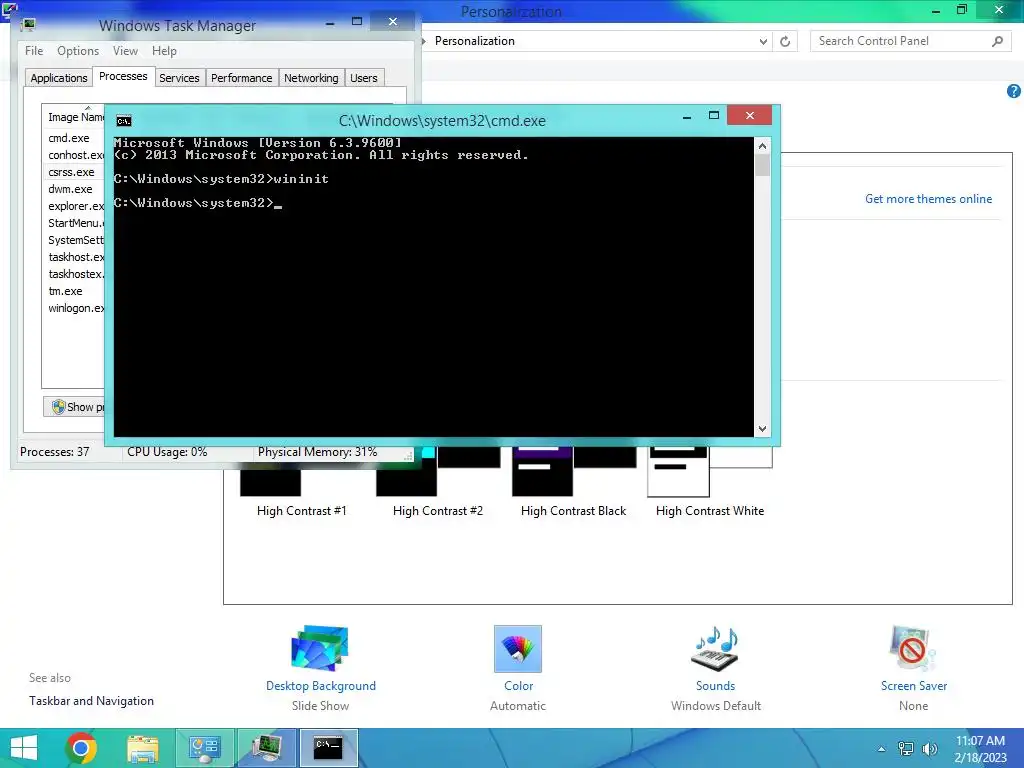Click the cmd window scroll down arrow

[x=762, y=429]
